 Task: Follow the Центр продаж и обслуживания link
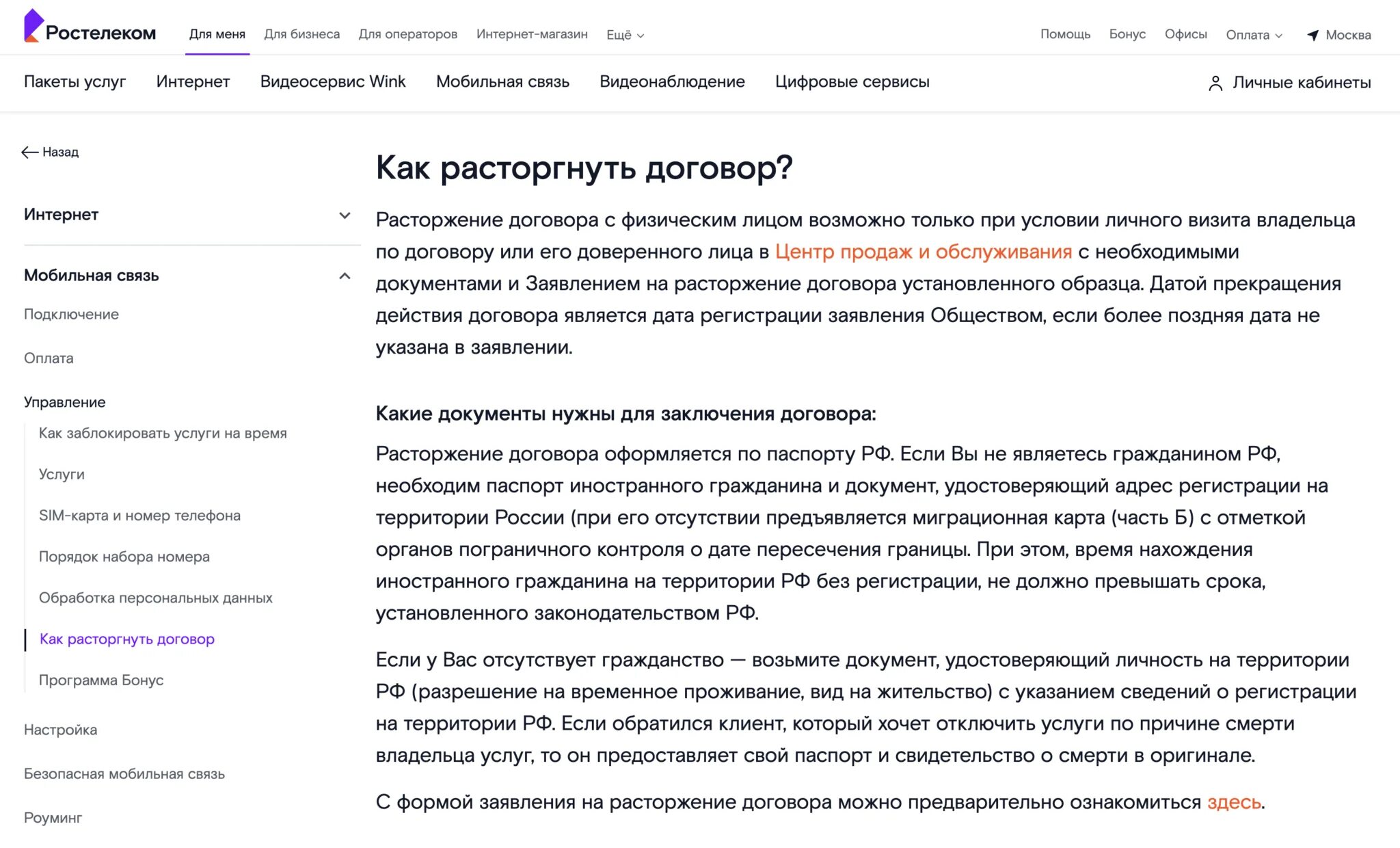(x=923, y=252)
